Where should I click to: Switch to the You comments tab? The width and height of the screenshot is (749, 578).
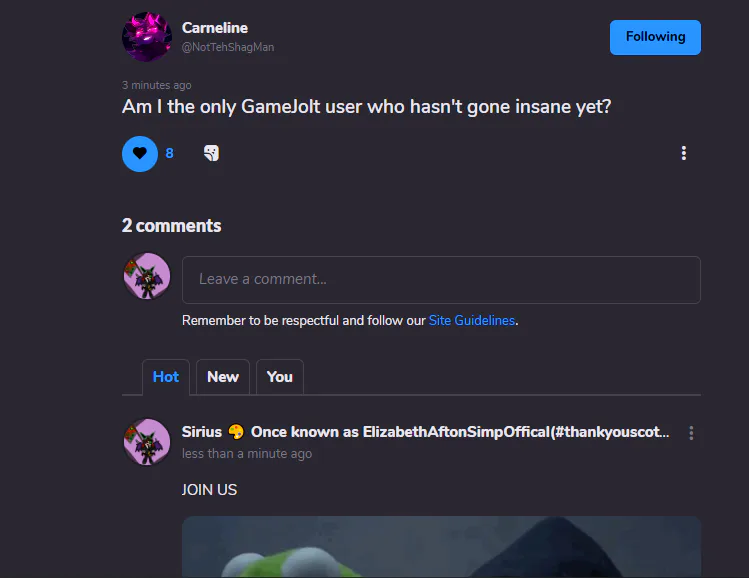tap(279, 377)
